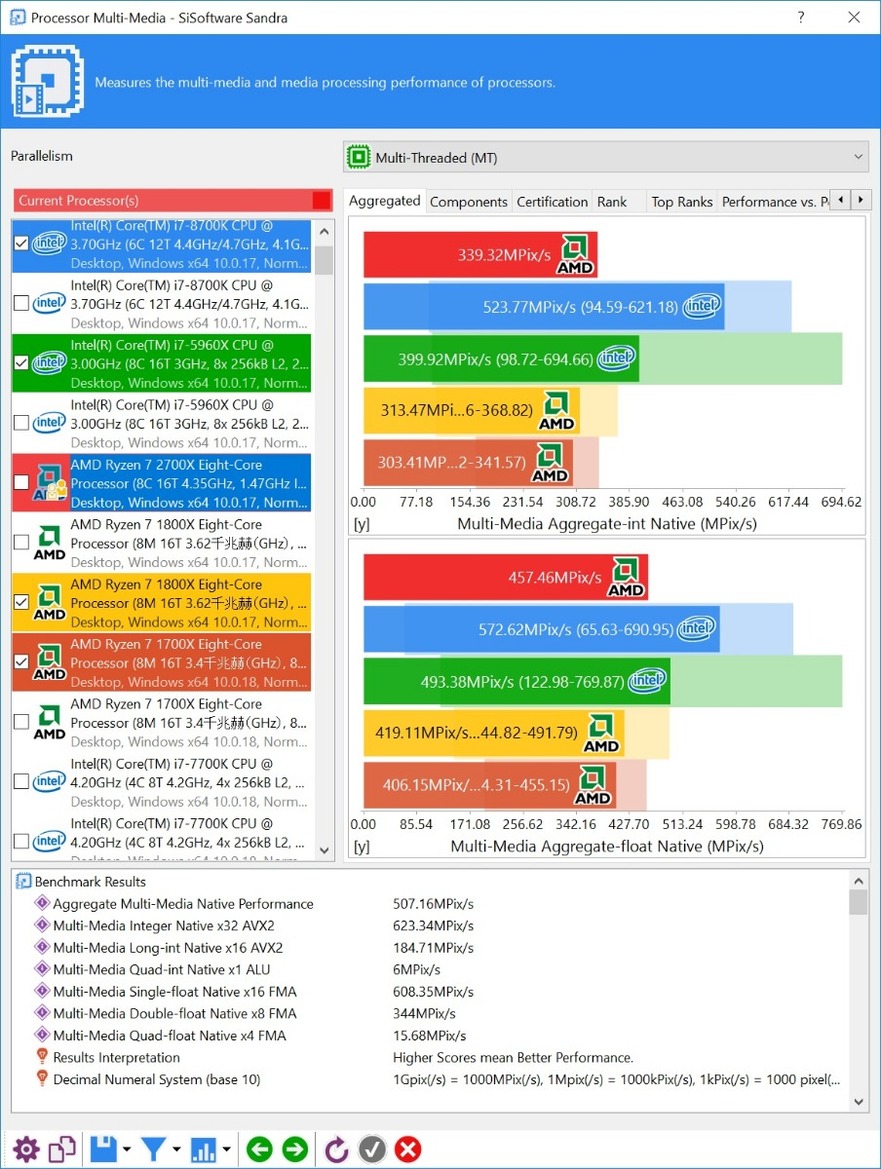Click the red swatch in the Current Processor(s) header

pyautogui.click(x=321, y=200)
